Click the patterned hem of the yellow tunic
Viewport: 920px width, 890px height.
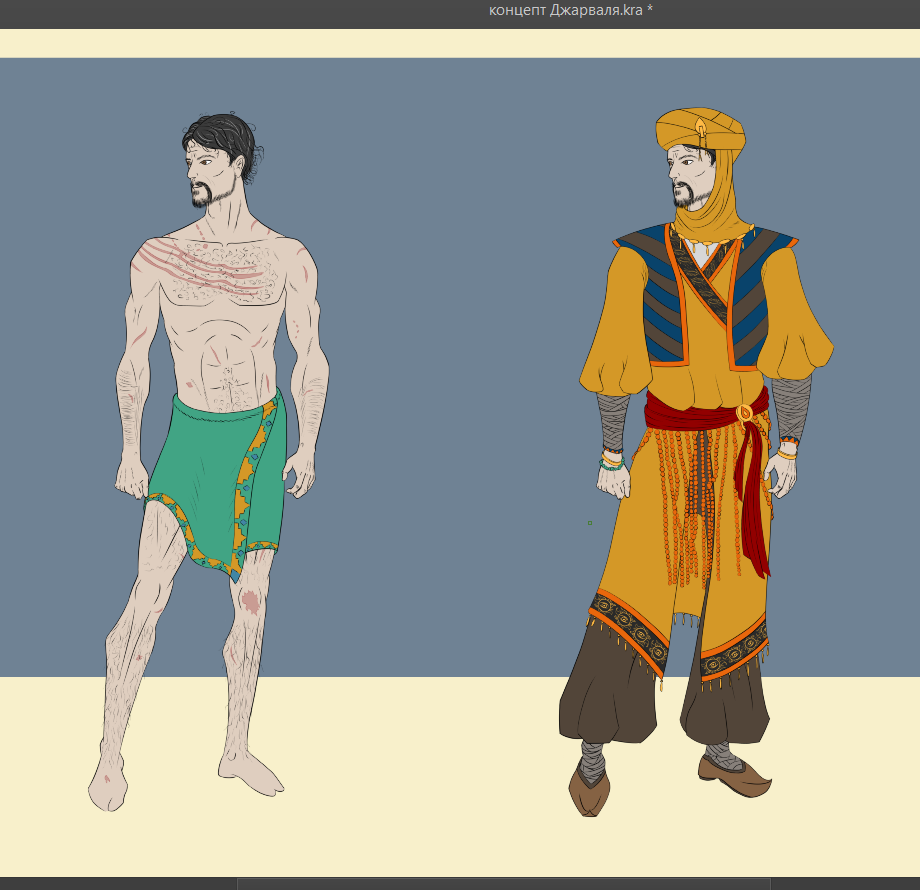pyautogui.click(x=628, y=613)
